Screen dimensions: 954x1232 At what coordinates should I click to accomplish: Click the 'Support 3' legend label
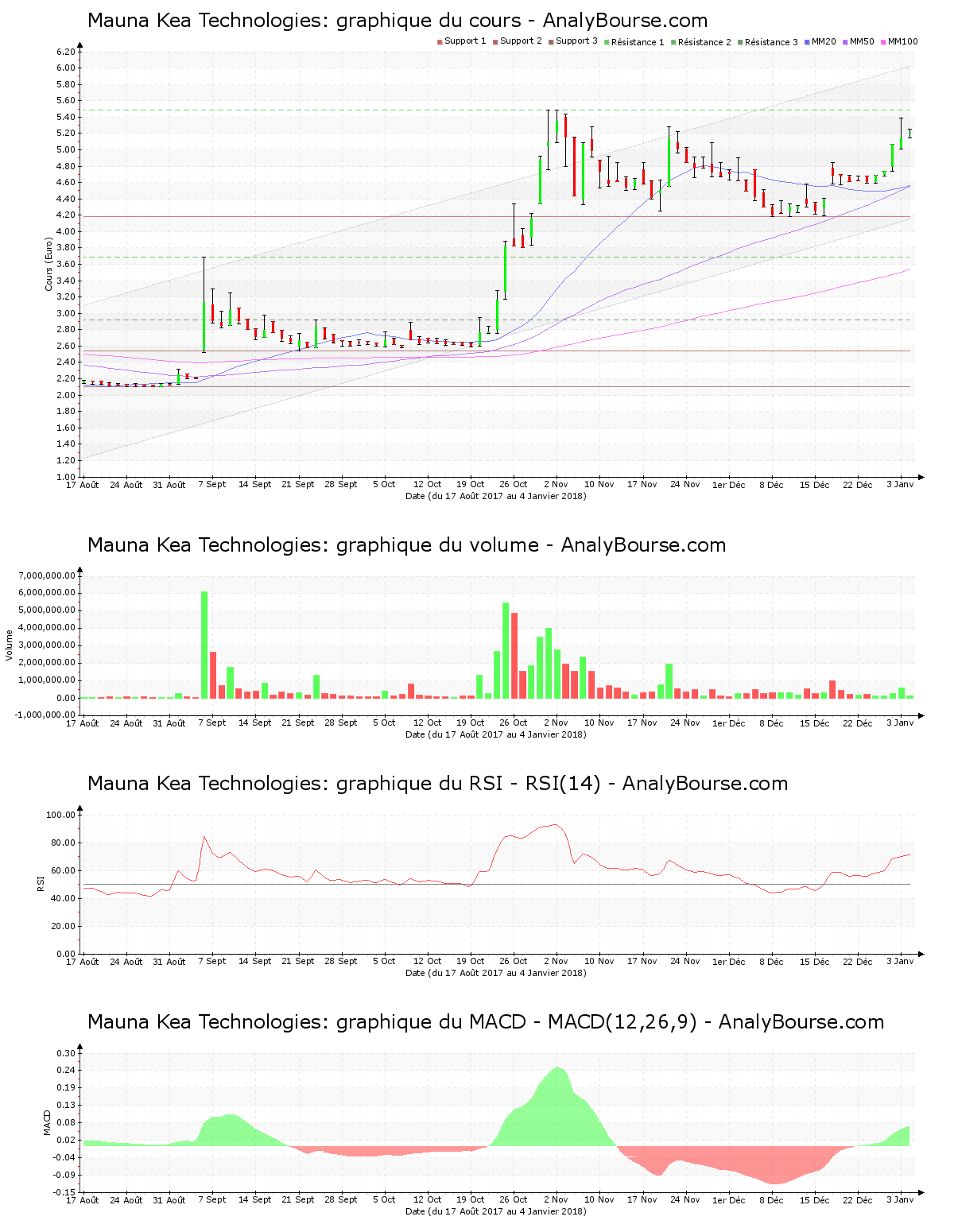576,41
